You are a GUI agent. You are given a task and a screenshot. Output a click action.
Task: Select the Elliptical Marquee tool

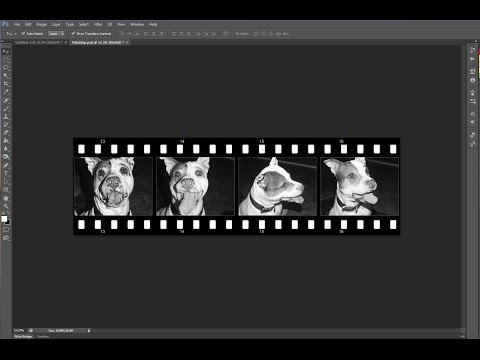coord(6,60)
